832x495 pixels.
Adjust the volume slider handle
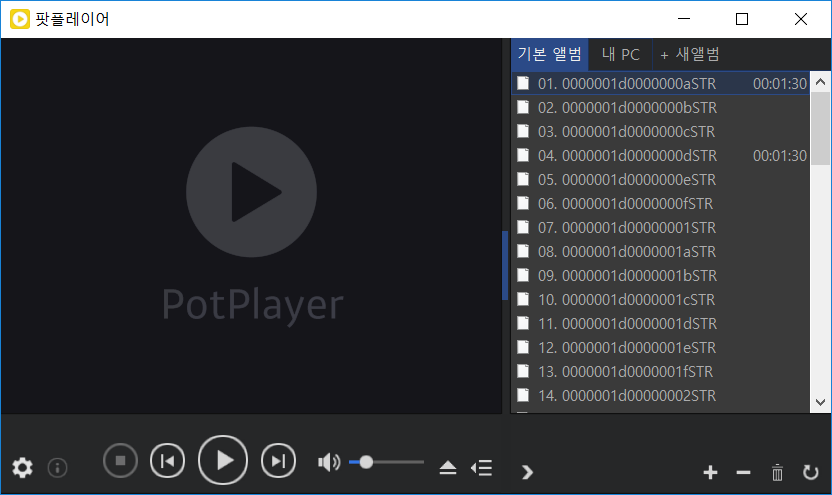pyautogui.click(x=366, y=462)
